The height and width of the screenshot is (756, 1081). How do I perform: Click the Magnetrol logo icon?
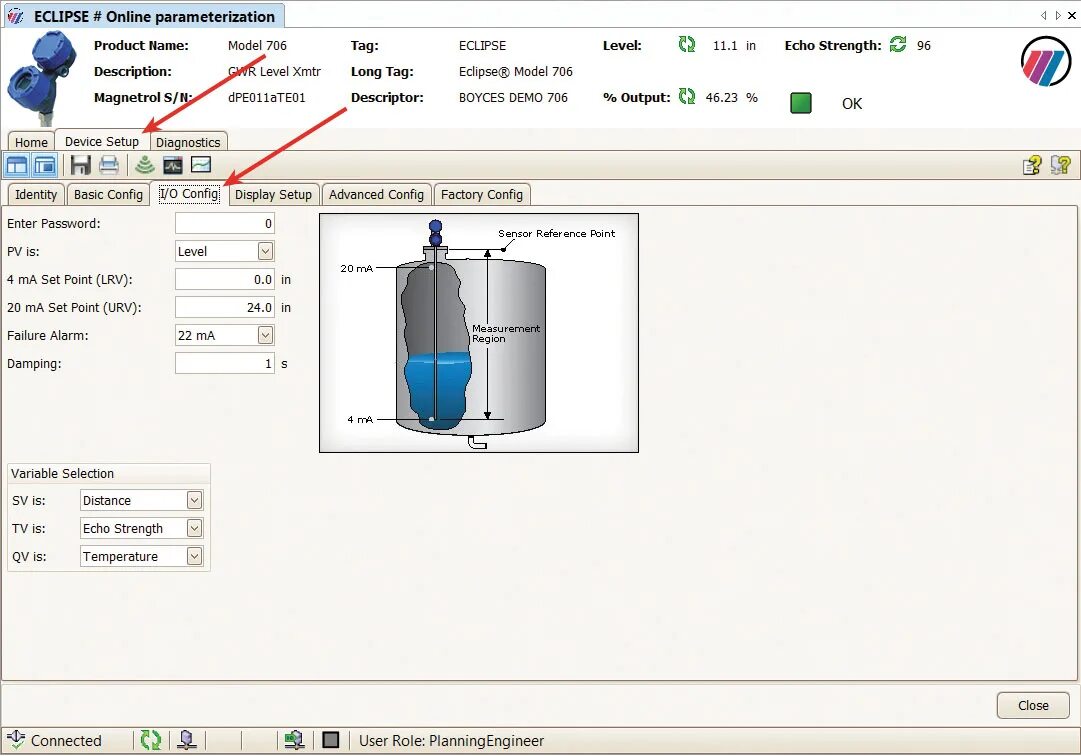[1046, 61]
